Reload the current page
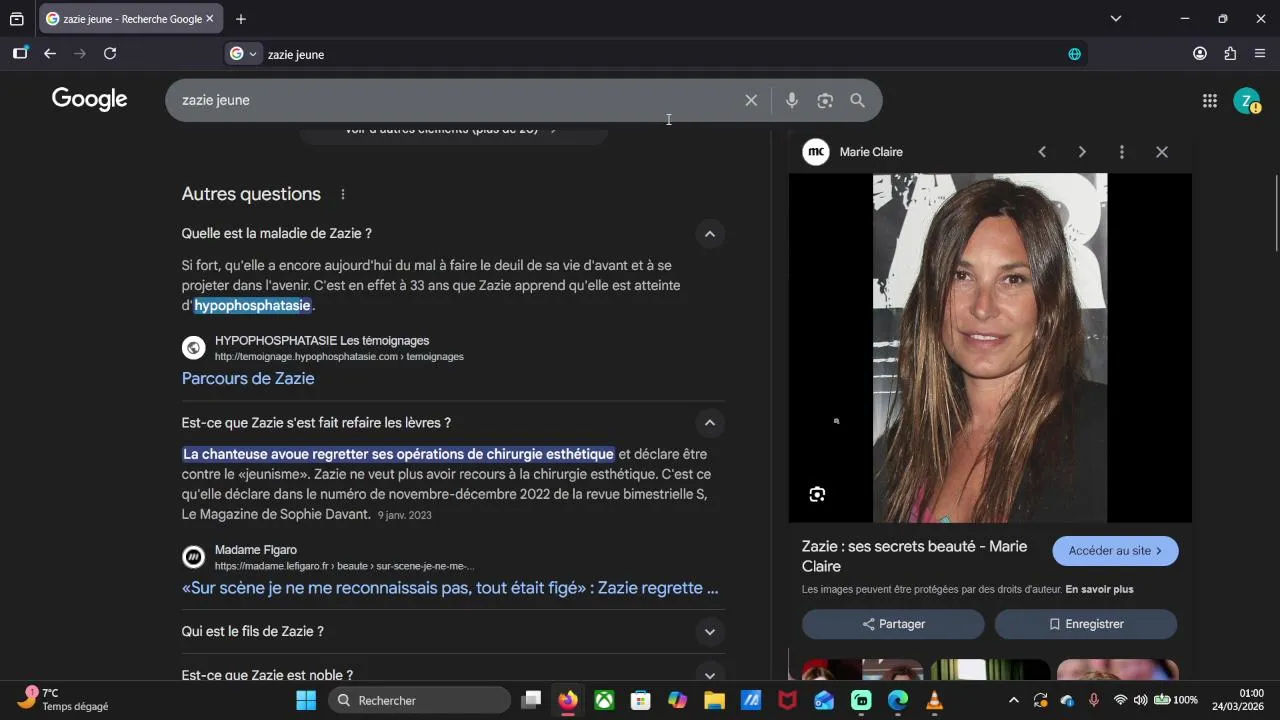1280x720 pixels. [x=110, y=54]
